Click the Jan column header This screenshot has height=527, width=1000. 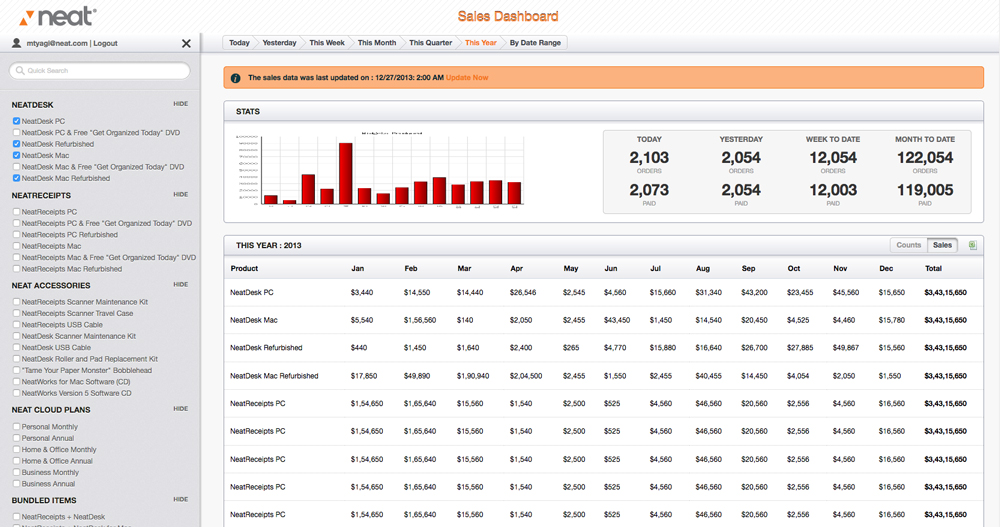tap(357, 269)
